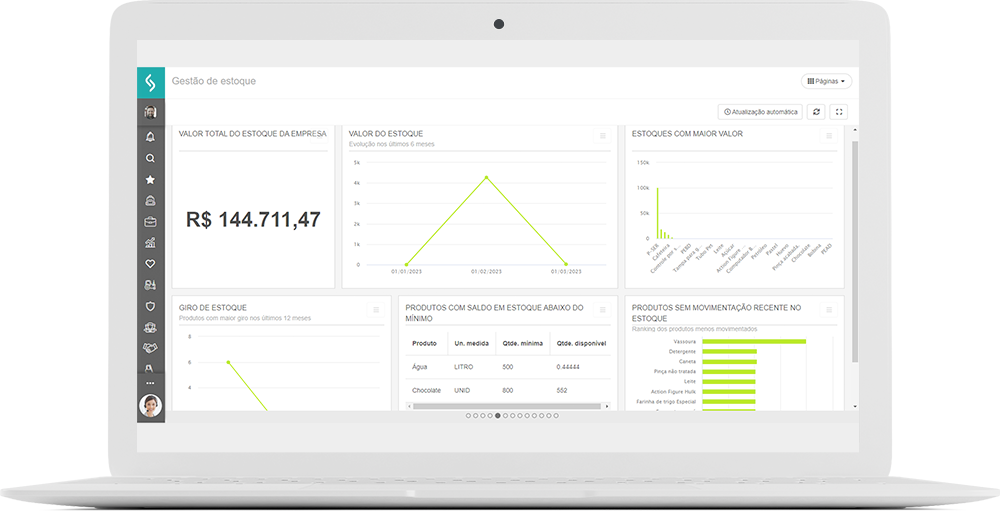Click the refresh dashboard icon button
The height and width of the screenshot is (511, 1000).
817,112
